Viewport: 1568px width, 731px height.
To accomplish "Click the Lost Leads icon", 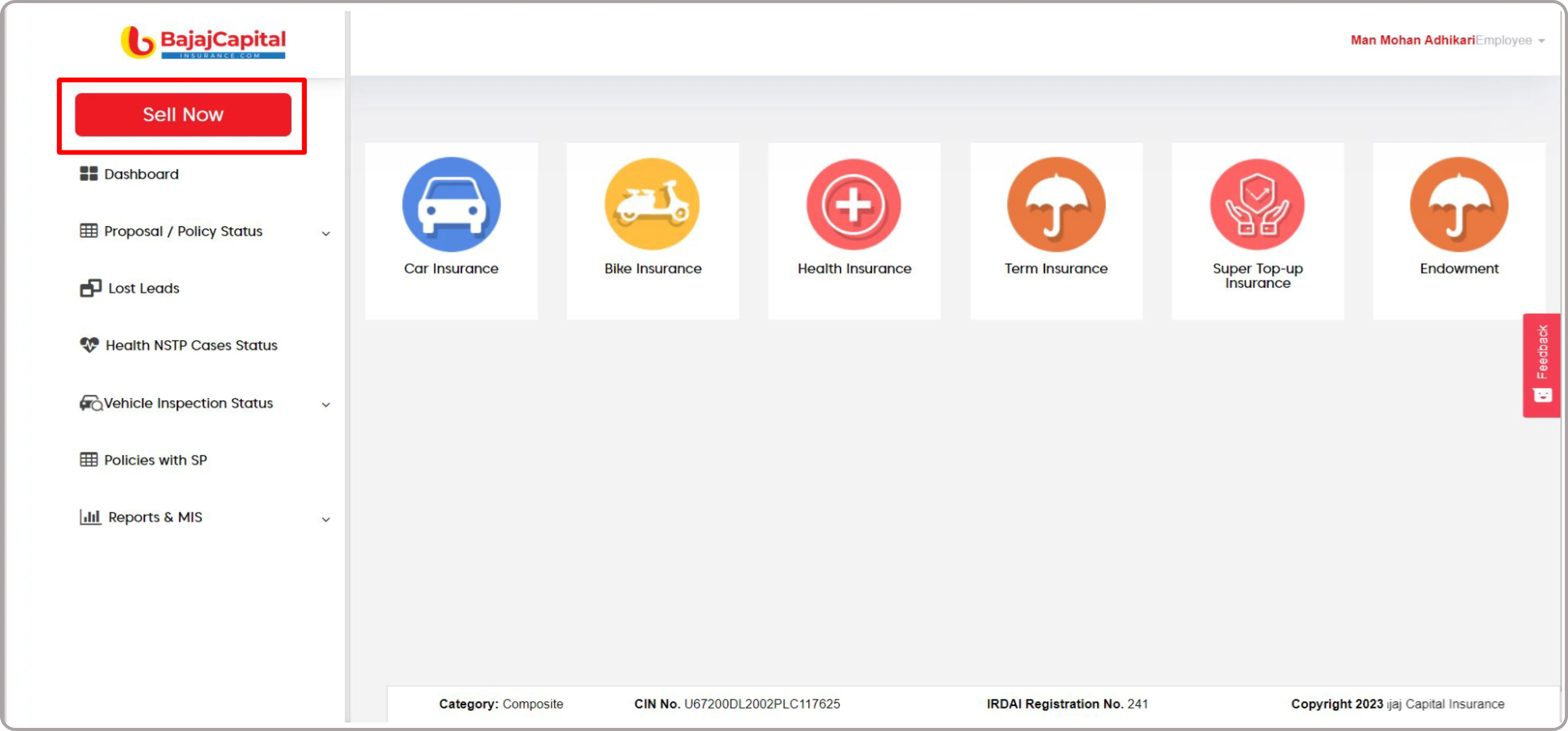I will (x=91, y=288).
